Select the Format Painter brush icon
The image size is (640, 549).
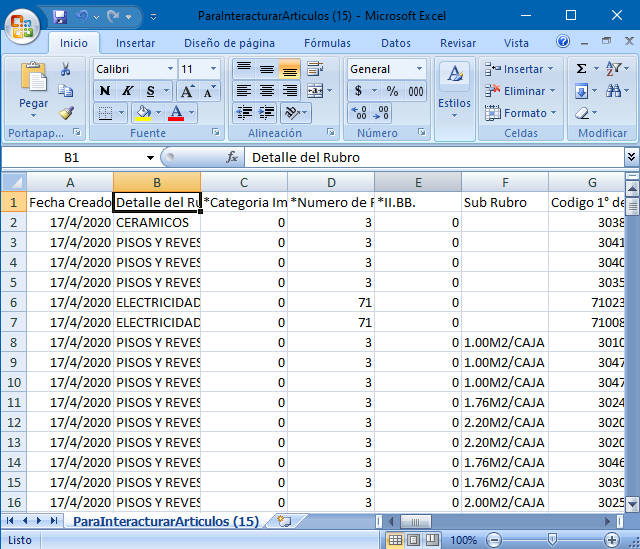(66, 113)
